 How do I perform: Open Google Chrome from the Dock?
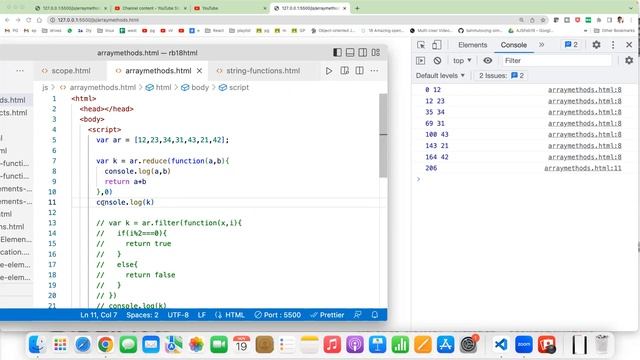click(x=105, y=345)
